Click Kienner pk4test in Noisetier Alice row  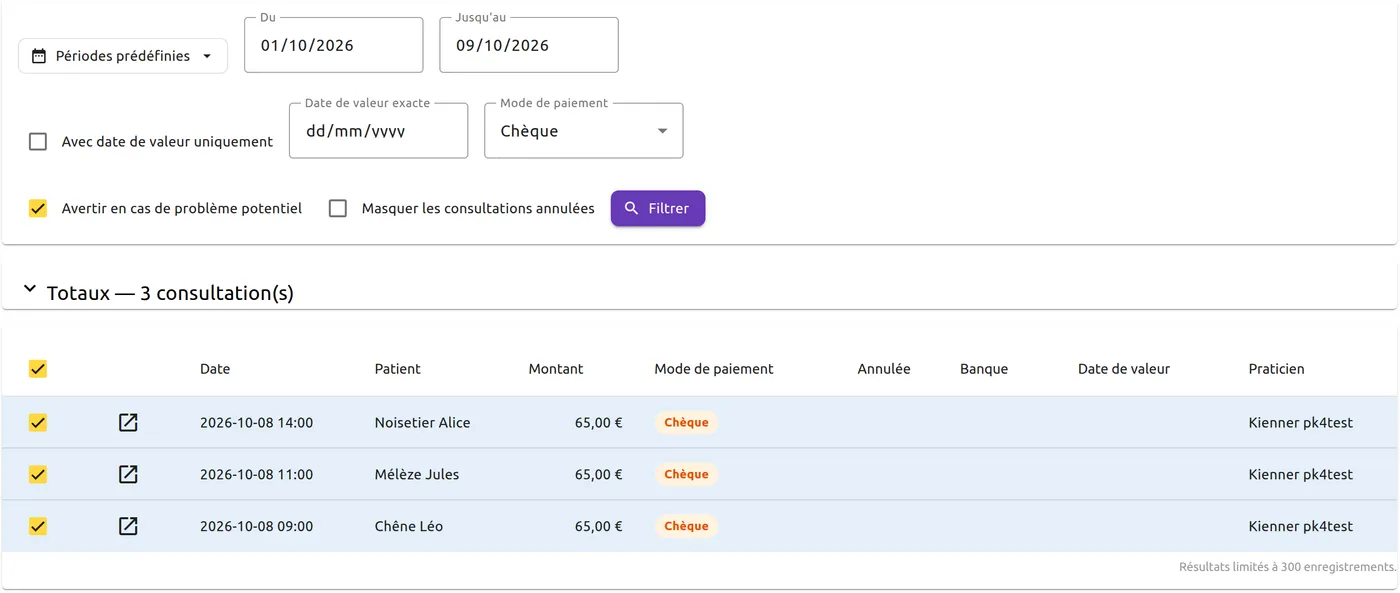(x=1301, y=423)
